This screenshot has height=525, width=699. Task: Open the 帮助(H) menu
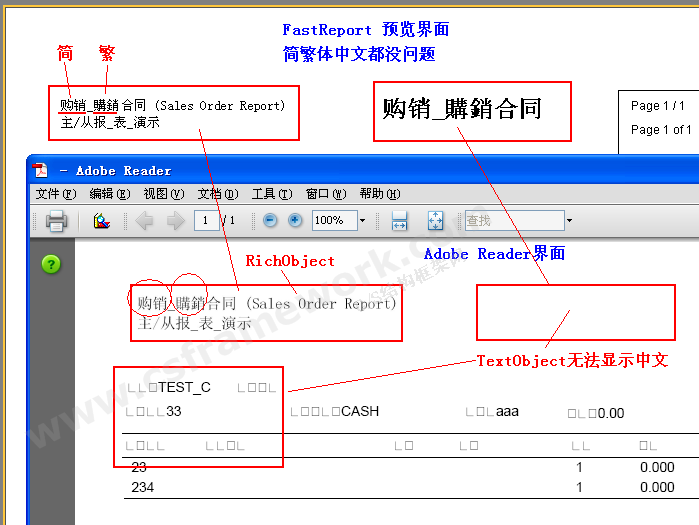[379, 194]
